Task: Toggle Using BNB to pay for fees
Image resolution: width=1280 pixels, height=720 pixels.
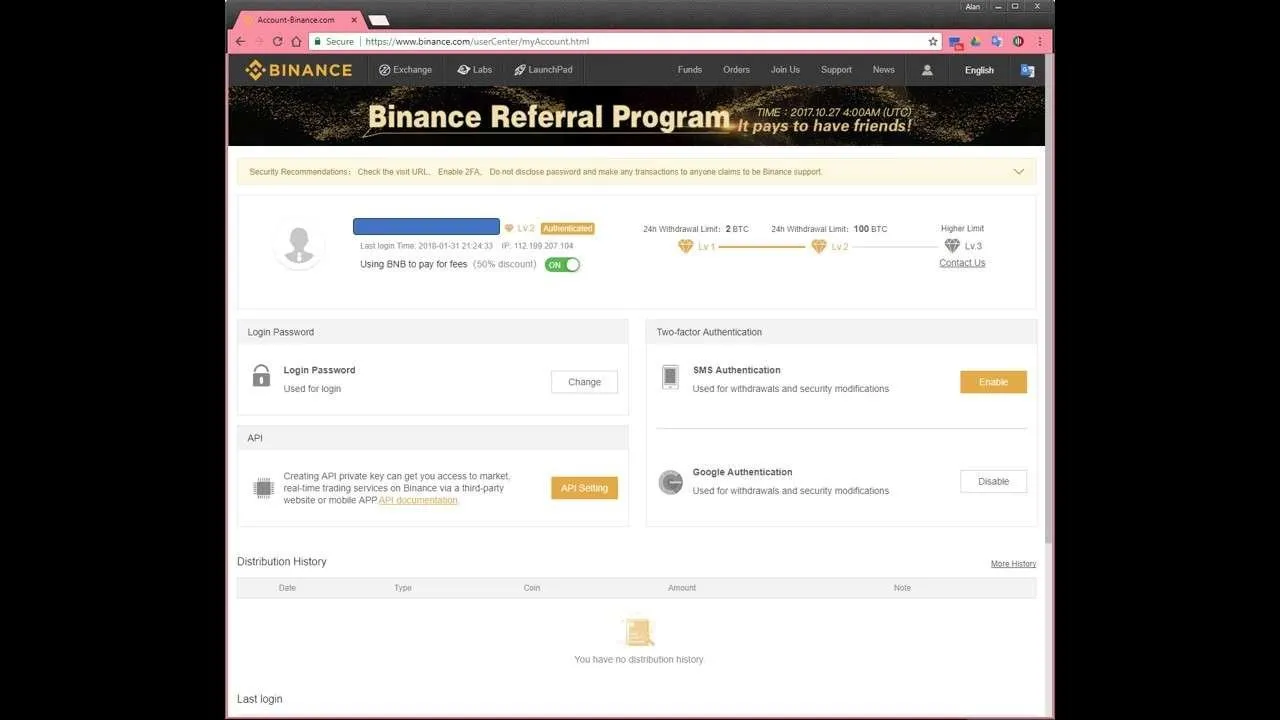Action: 562,265
